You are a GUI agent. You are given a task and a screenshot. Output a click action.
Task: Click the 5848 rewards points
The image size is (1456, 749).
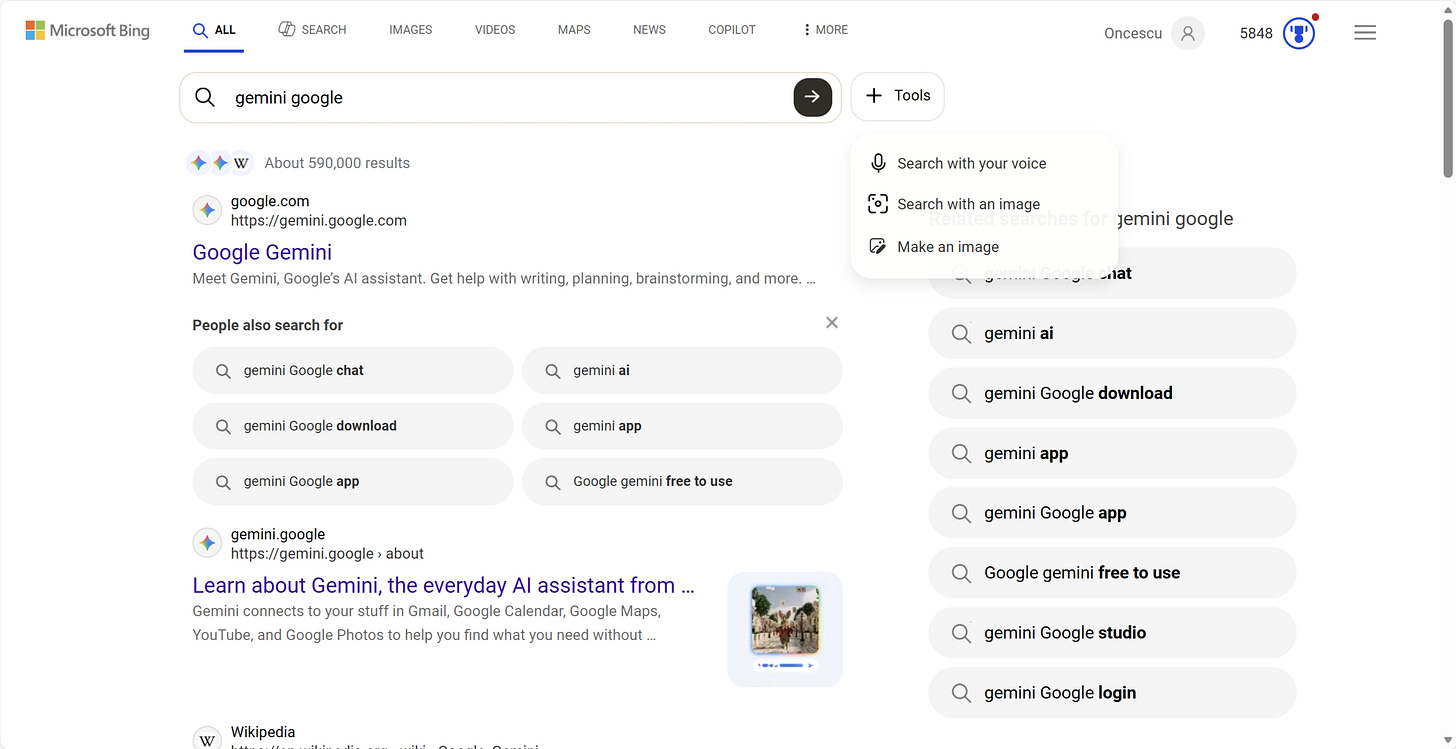point(1256,33)
